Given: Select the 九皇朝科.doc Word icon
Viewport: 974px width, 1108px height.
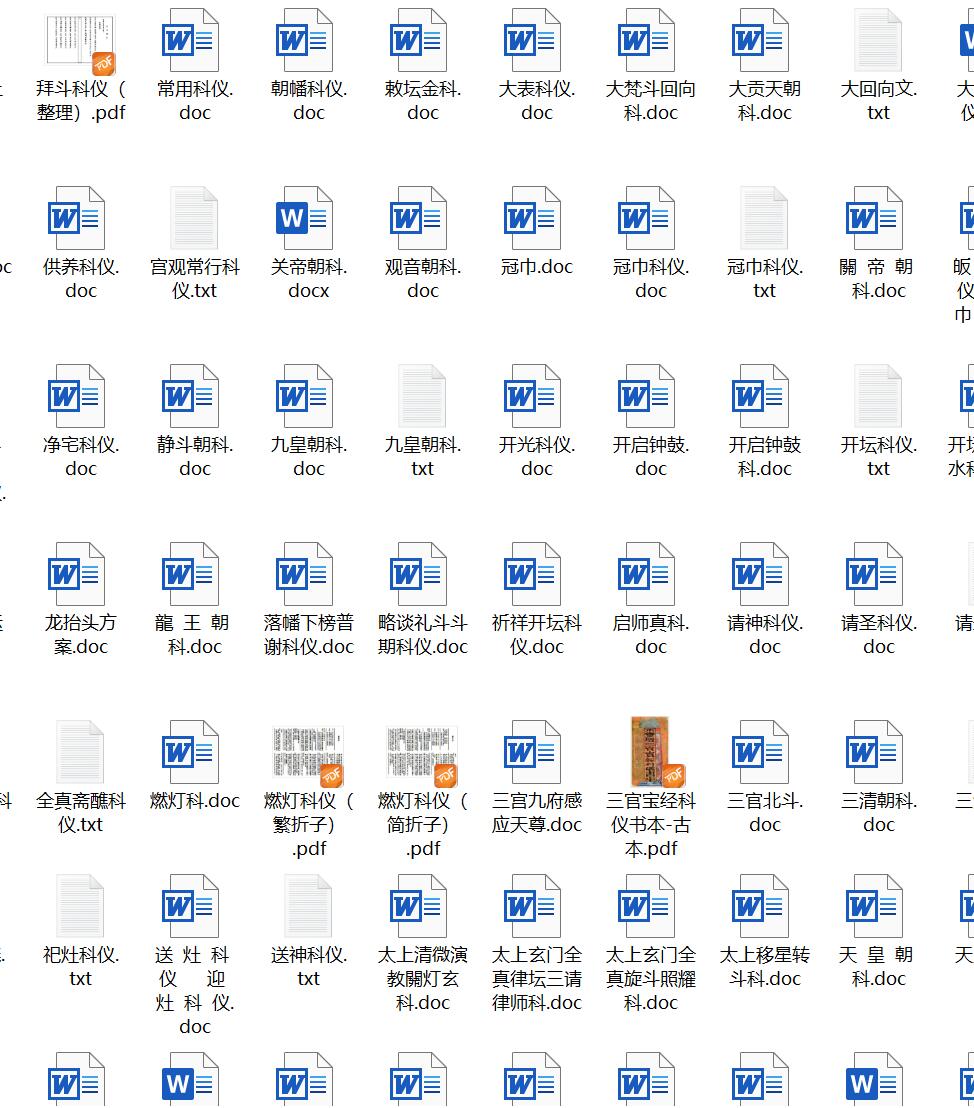Looking at the screenshot, I should pos(305,396).
